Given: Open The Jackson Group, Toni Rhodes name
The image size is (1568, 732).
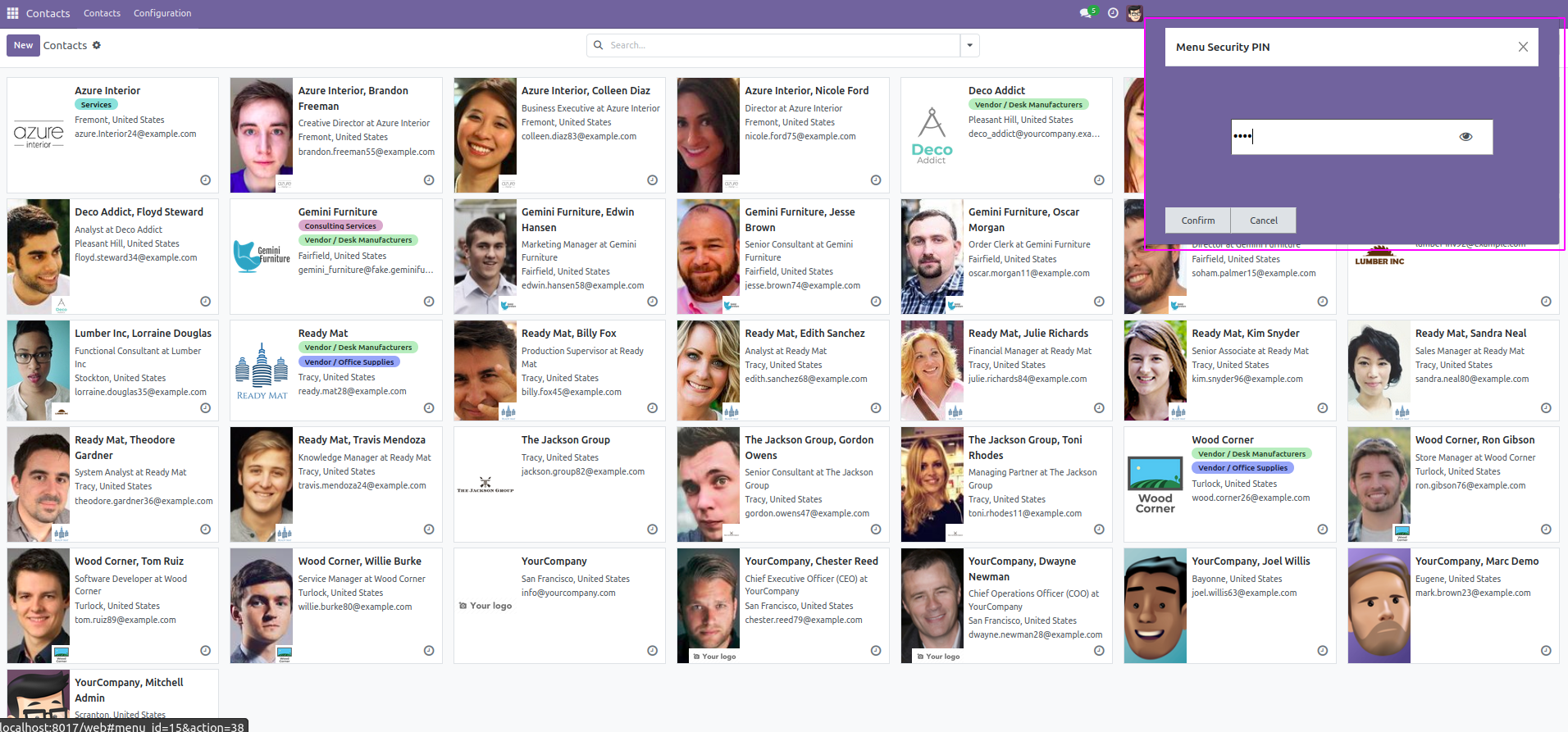Looking at the screenshot, I should point(1025,448).
